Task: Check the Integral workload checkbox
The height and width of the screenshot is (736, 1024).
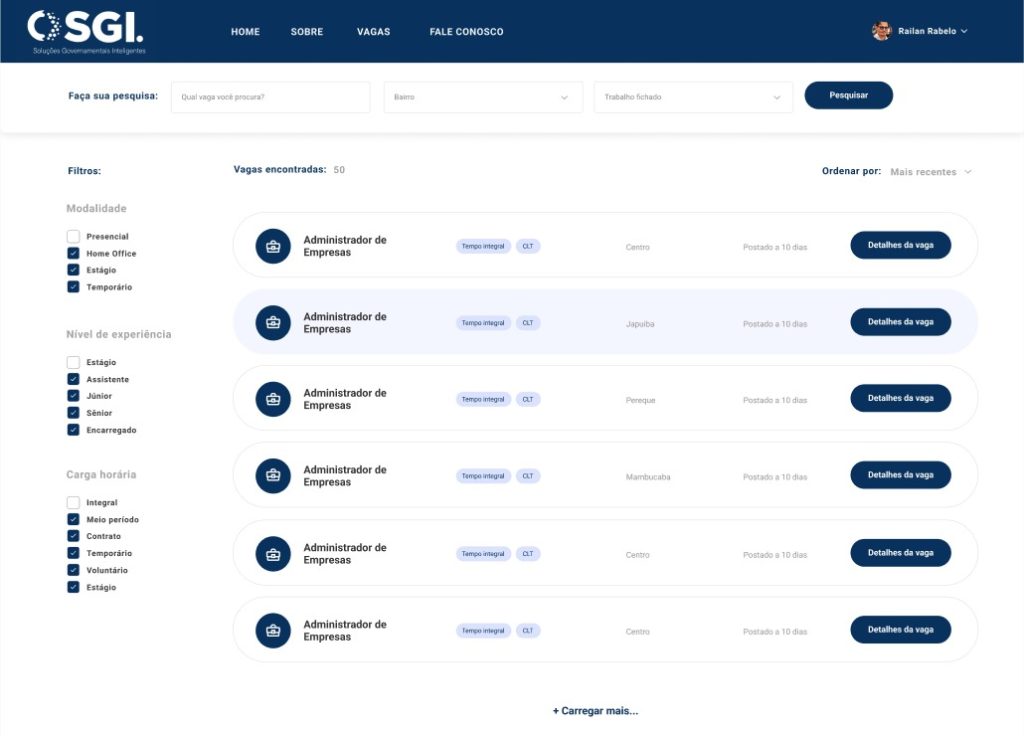Action: [x=73, y=503]
